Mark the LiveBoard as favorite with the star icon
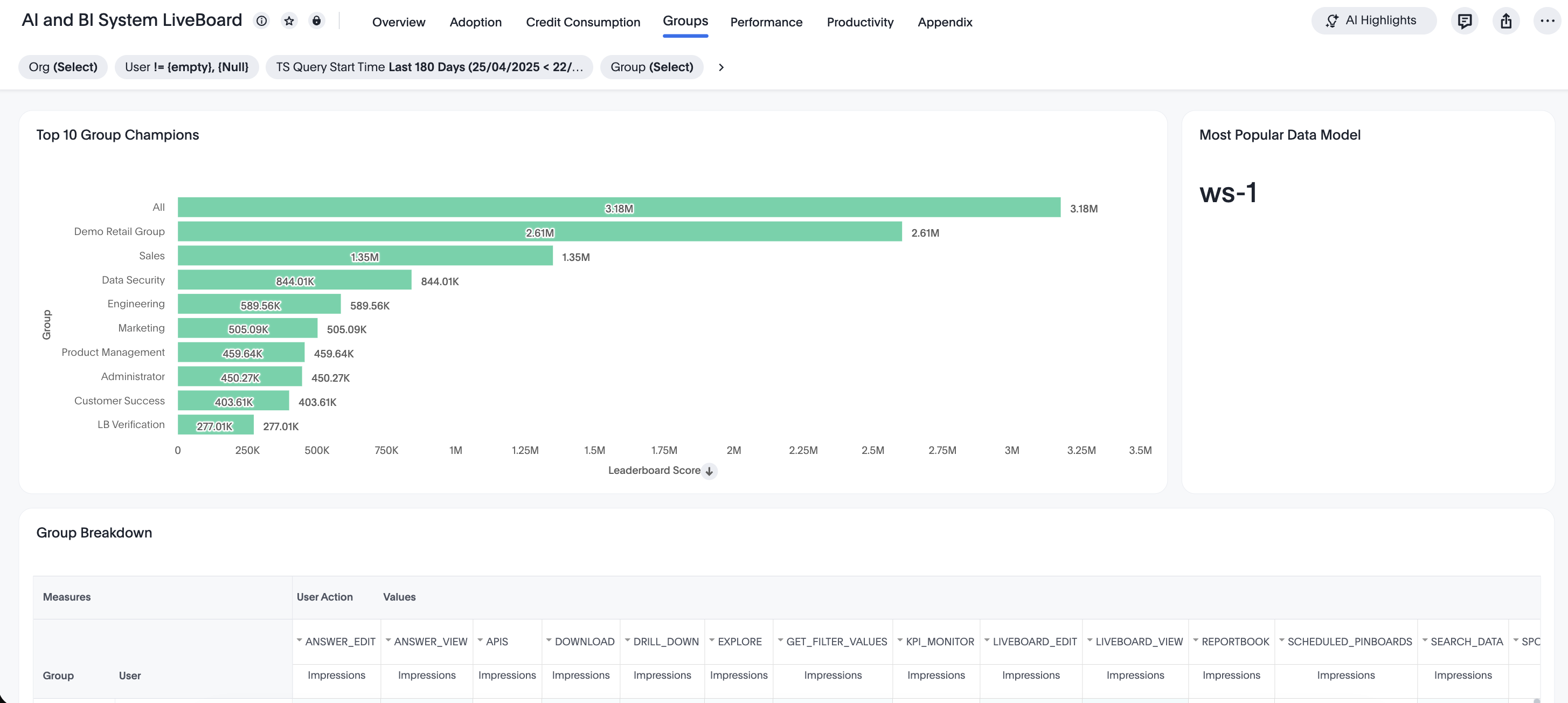The height and width of the screenshot is (703, 1568). click(x=289, y=20)
